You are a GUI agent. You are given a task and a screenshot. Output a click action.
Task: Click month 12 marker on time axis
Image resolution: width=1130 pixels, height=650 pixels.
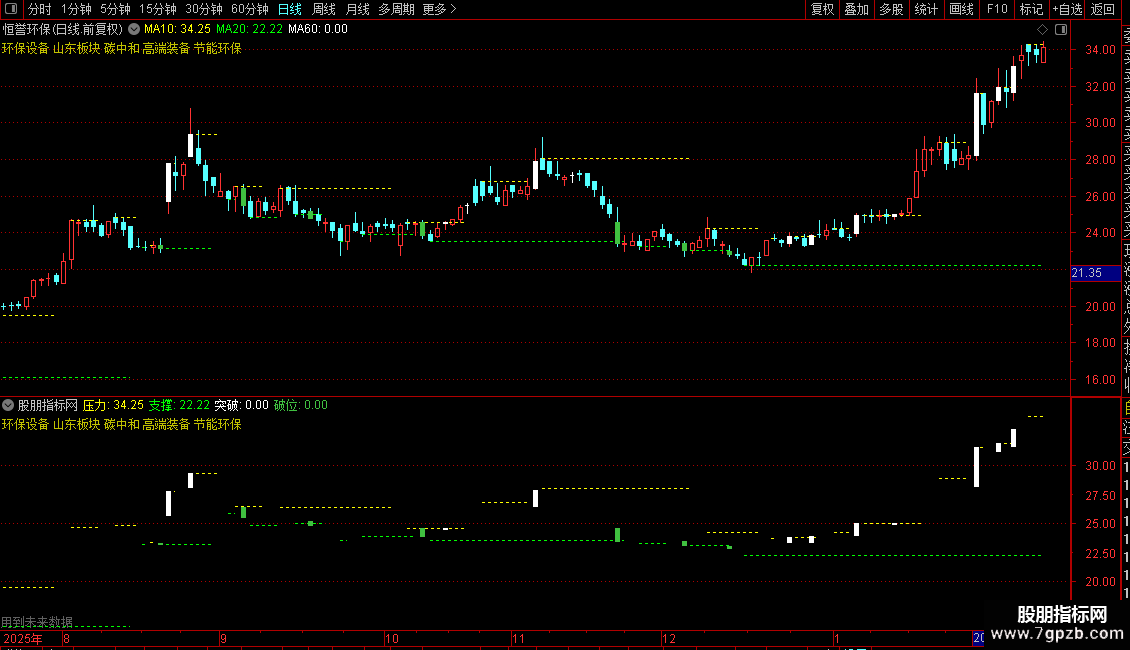pos(669,639)
